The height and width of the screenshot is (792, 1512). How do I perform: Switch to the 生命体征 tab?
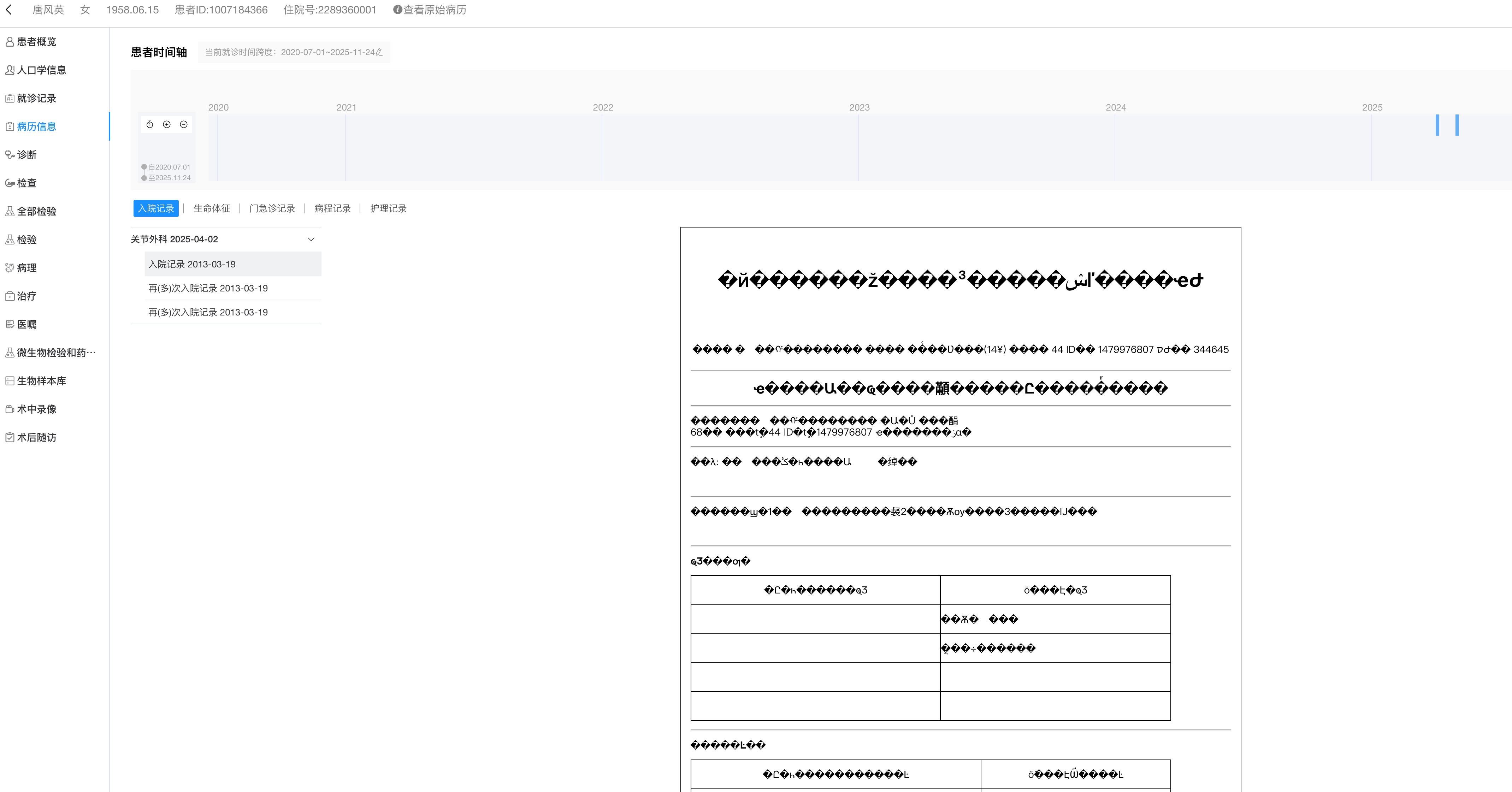[x=212, y=208]
